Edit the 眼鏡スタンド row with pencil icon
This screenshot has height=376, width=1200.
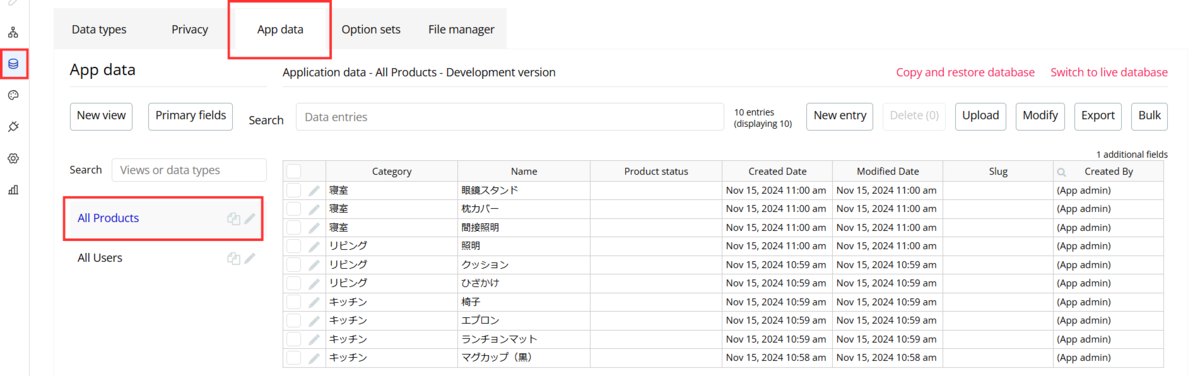[x=314, y=190]
